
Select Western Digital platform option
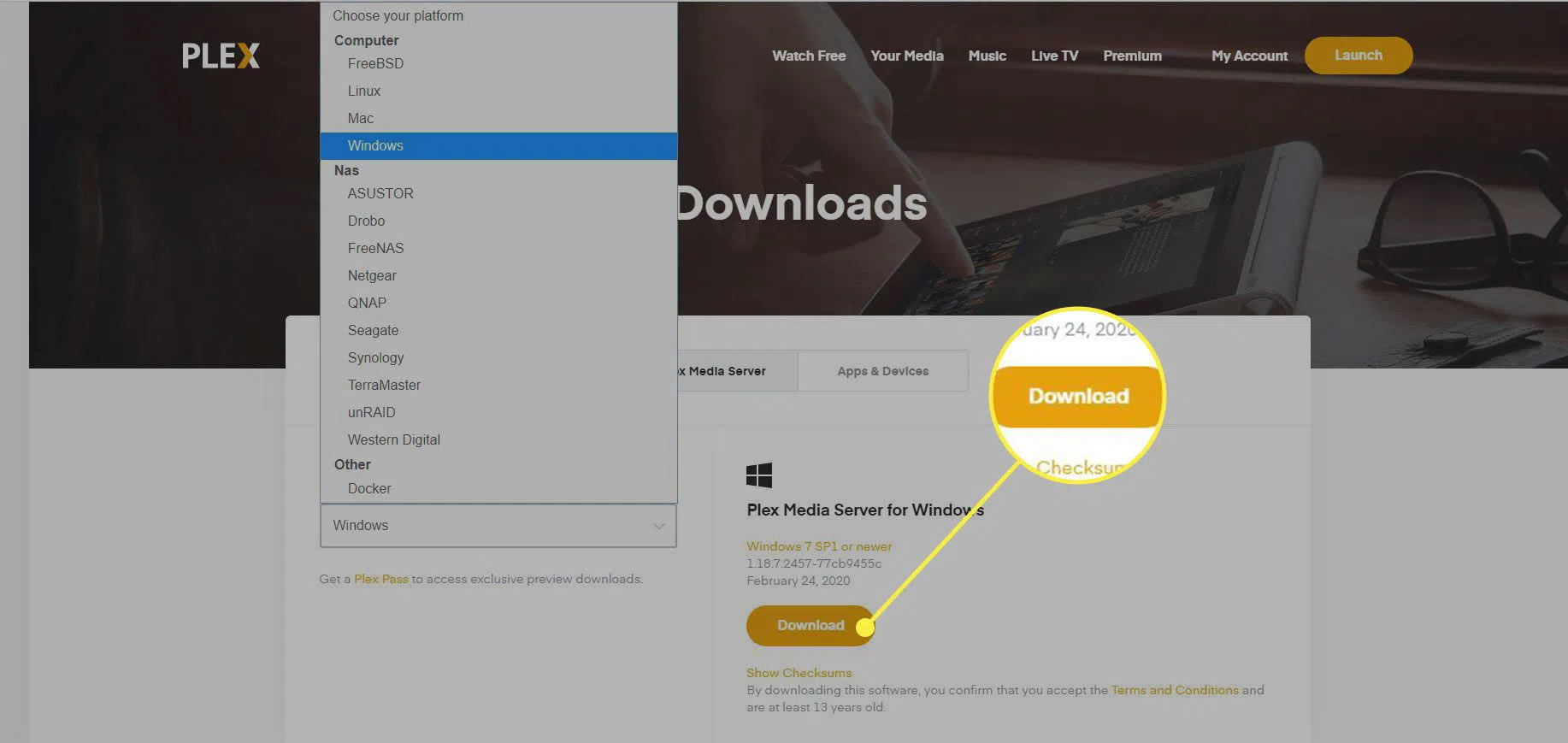pyautogui.click(x=498, y=439)
